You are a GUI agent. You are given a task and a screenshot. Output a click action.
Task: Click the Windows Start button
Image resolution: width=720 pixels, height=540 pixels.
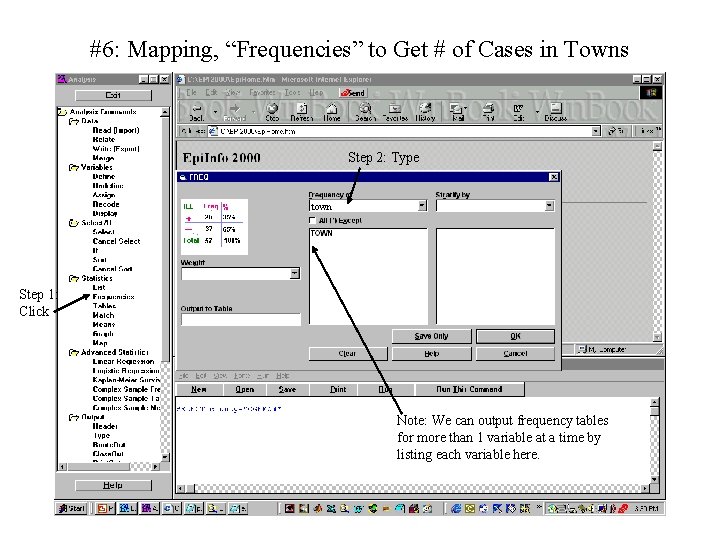pyautogui.click(x=72, y=508)
